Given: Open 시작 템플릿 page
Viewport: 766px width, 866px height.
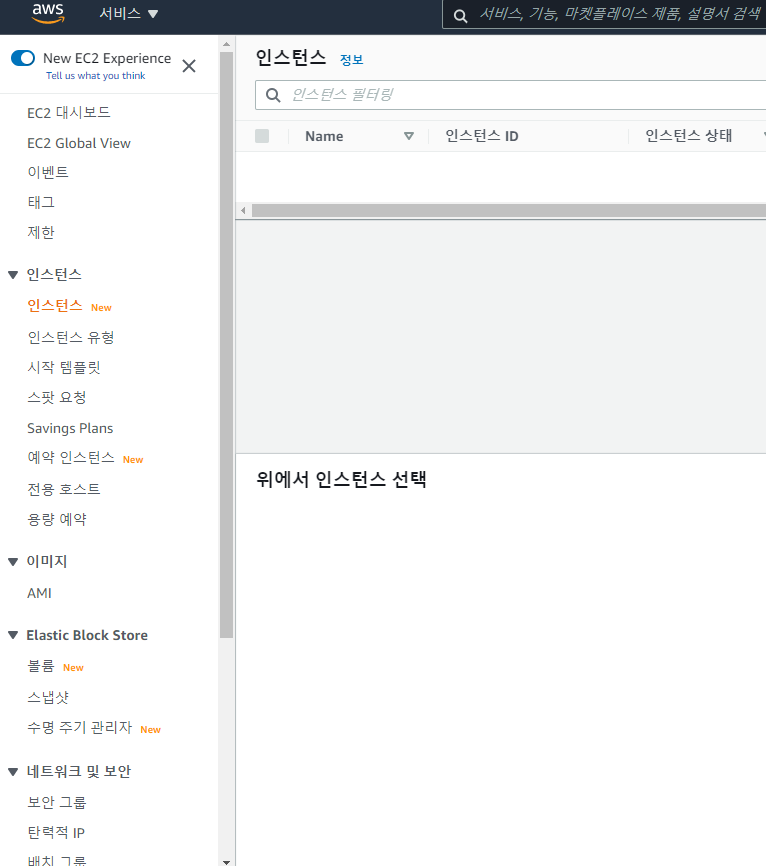Looking at the screenshot, I should (x=64, y=367).
